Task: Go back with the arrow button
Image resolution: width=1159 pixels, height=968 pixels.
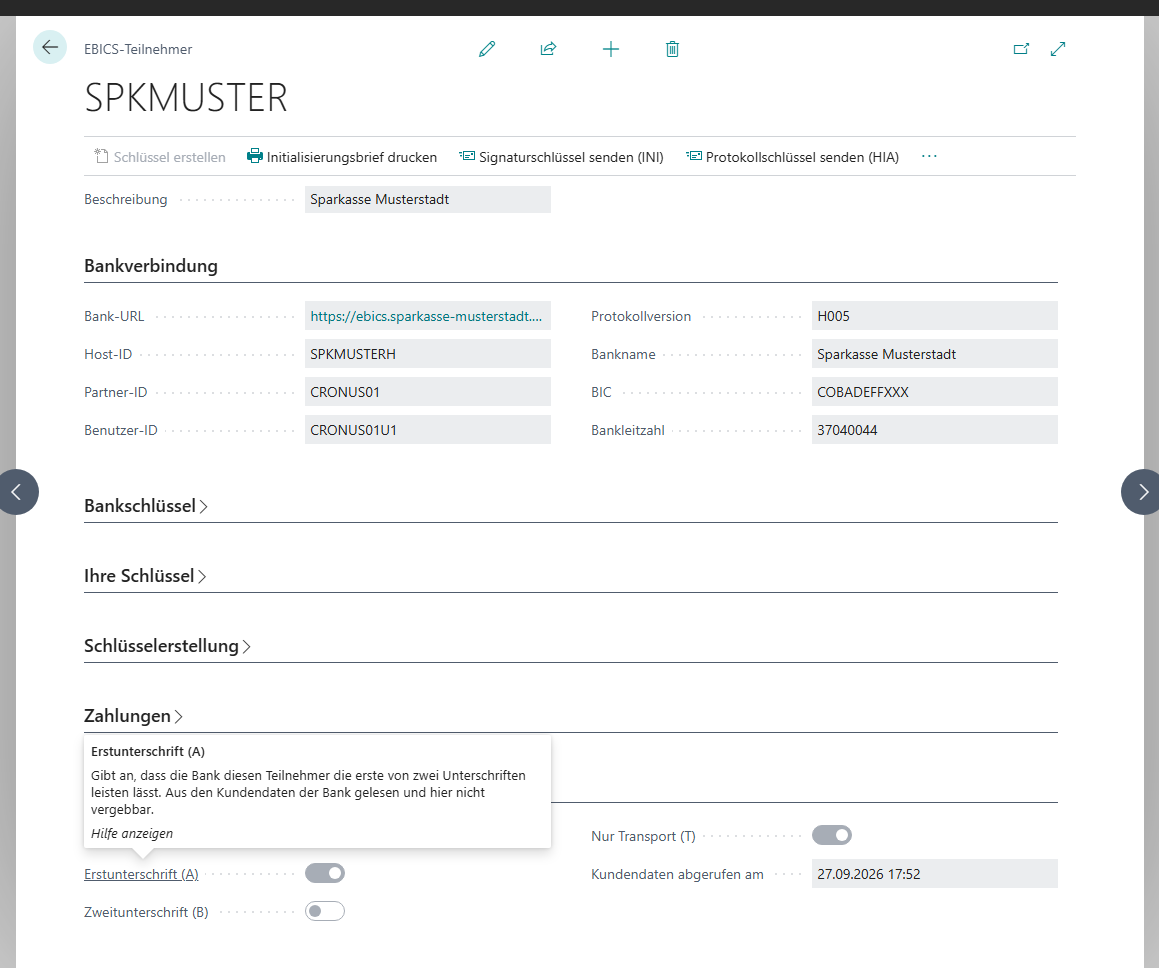Action: (50, 48)
